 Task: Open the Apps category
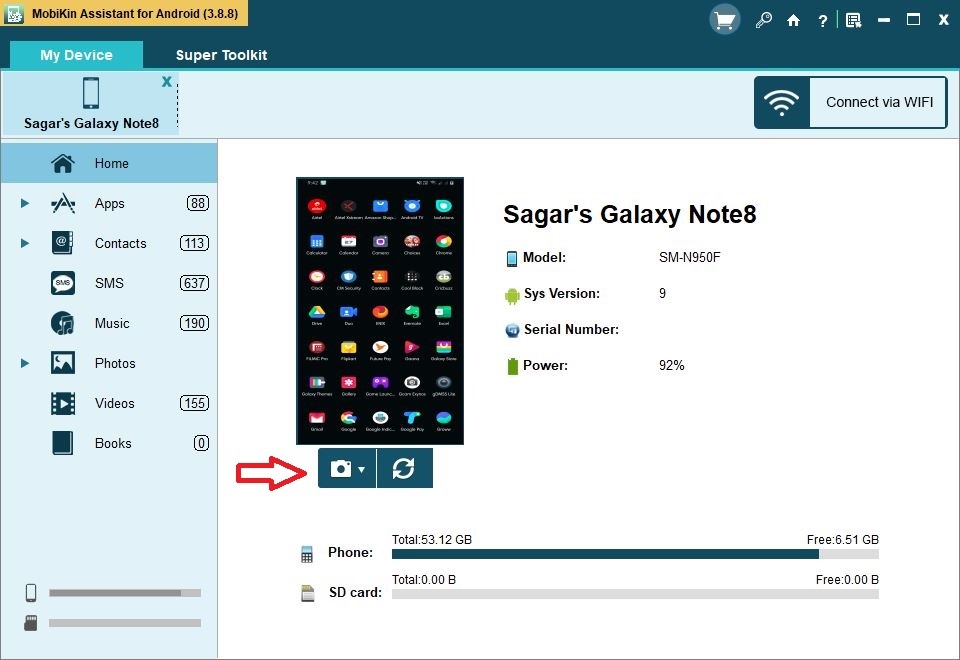pos(109,203)
